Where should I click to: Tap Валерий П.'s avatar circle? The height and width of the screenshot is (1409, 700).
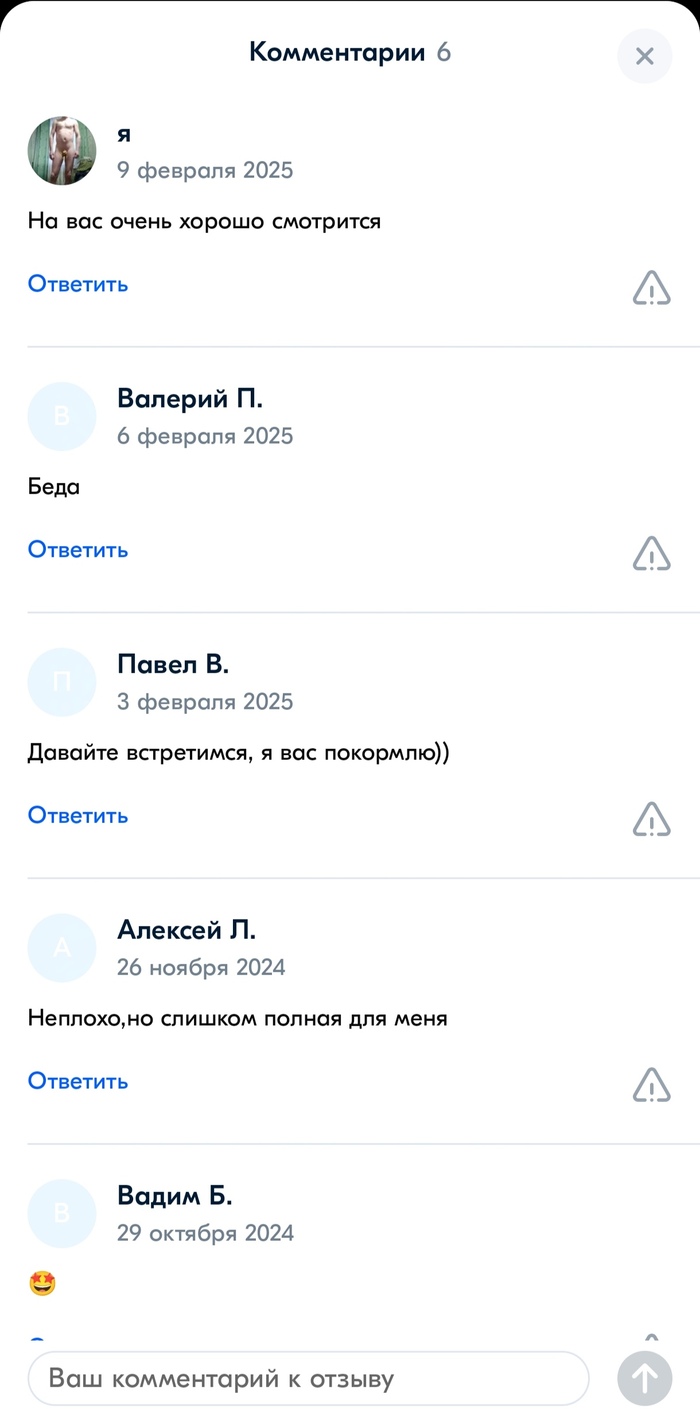pyautogui.click(x=62, y=416)
